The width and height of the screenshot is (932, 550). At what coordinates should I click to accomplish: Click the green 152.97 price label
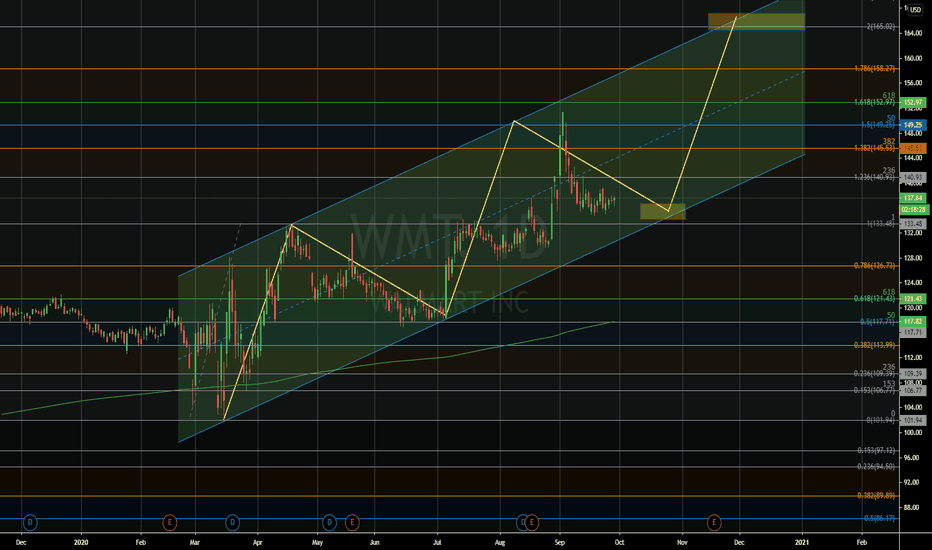[913, 102]
